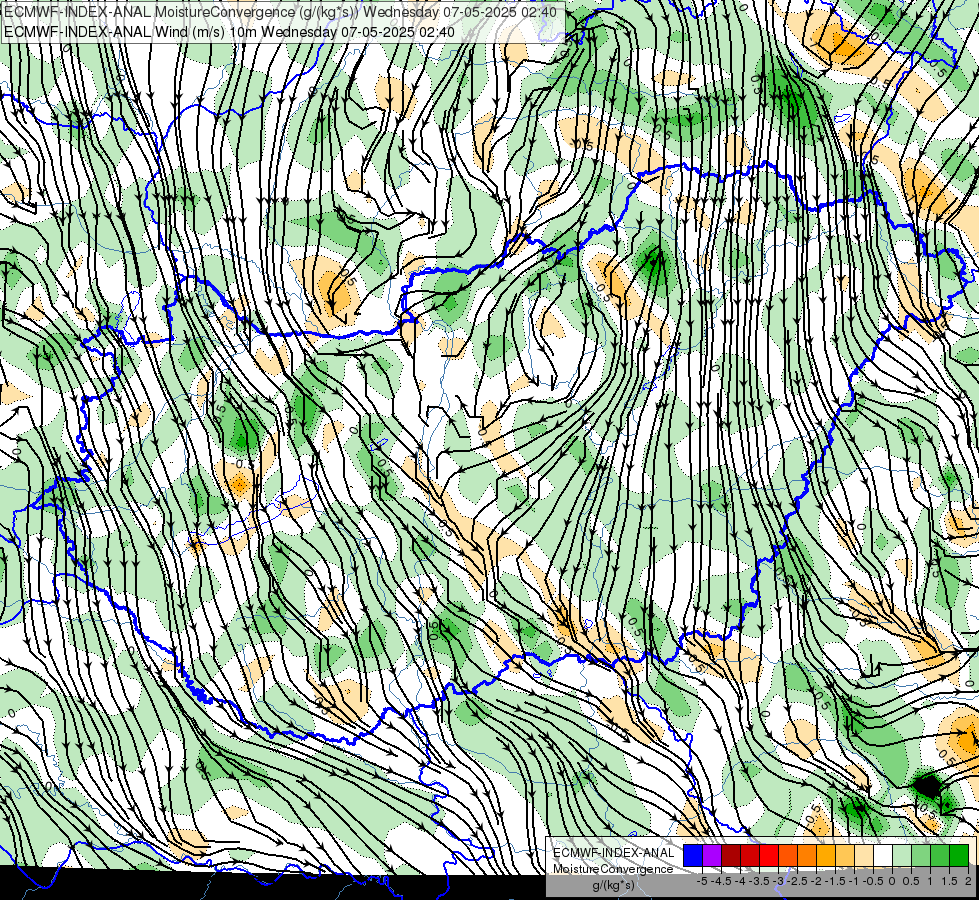Click the legend label MoistureConvergence
The width and height of the screenshot is (979, 900).
tap(613, 869)
